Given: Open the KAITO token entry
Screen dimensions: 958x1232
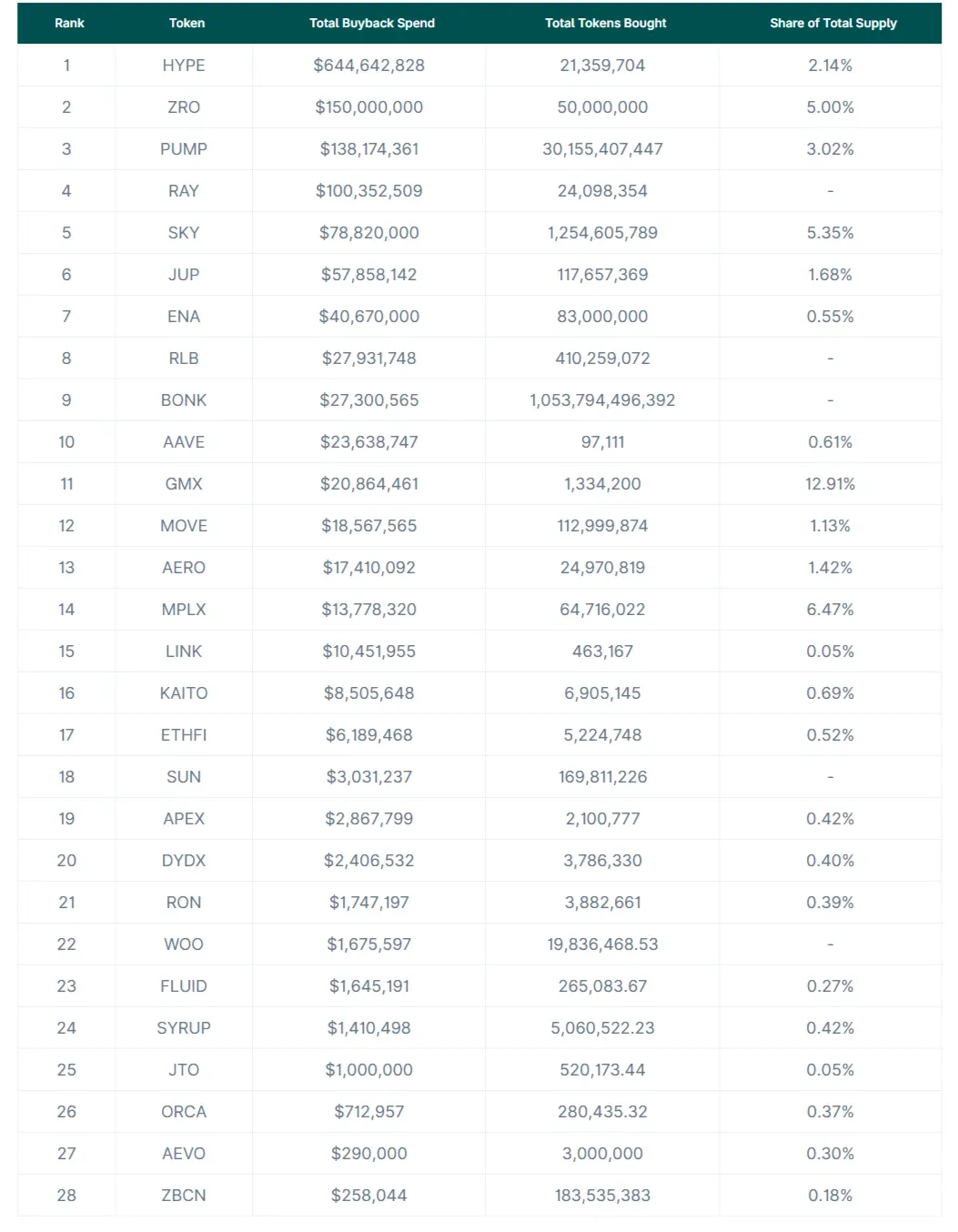Looking at the screenshot, I should [184, 693].
